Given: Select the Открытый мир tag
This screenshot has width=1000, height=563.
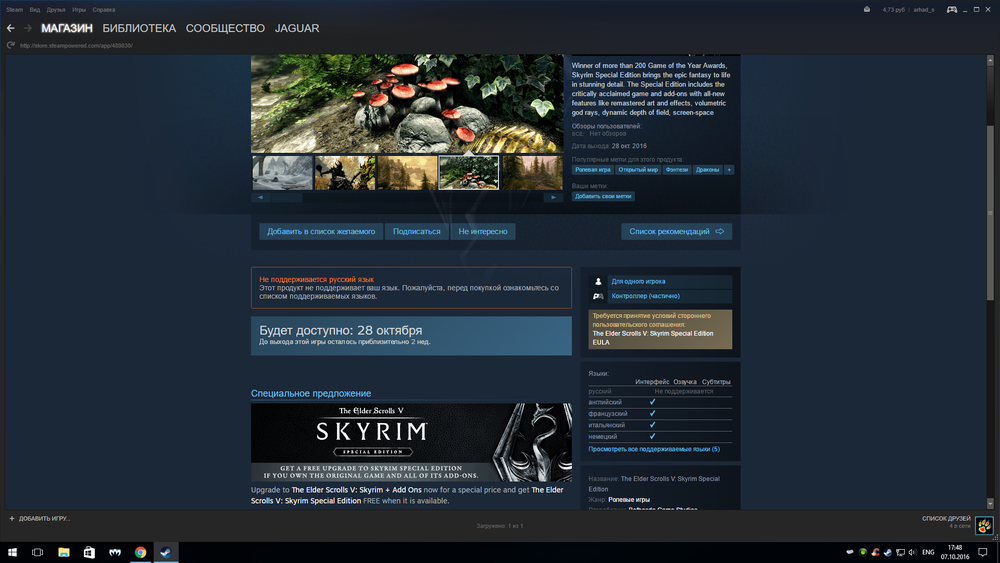Looking at the screenshot, I should 638,170.
